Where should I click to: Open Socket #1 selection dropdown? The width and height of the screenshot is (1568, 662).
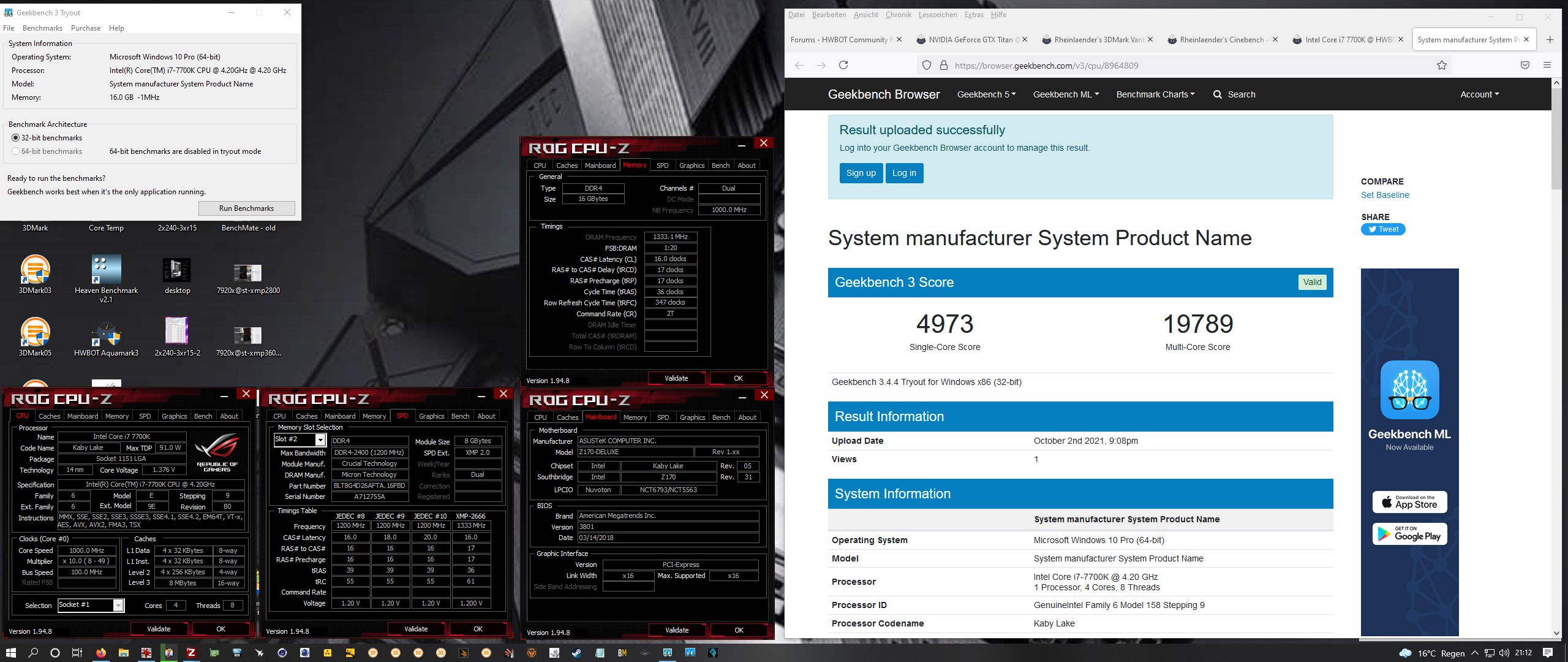click(118, 605)
